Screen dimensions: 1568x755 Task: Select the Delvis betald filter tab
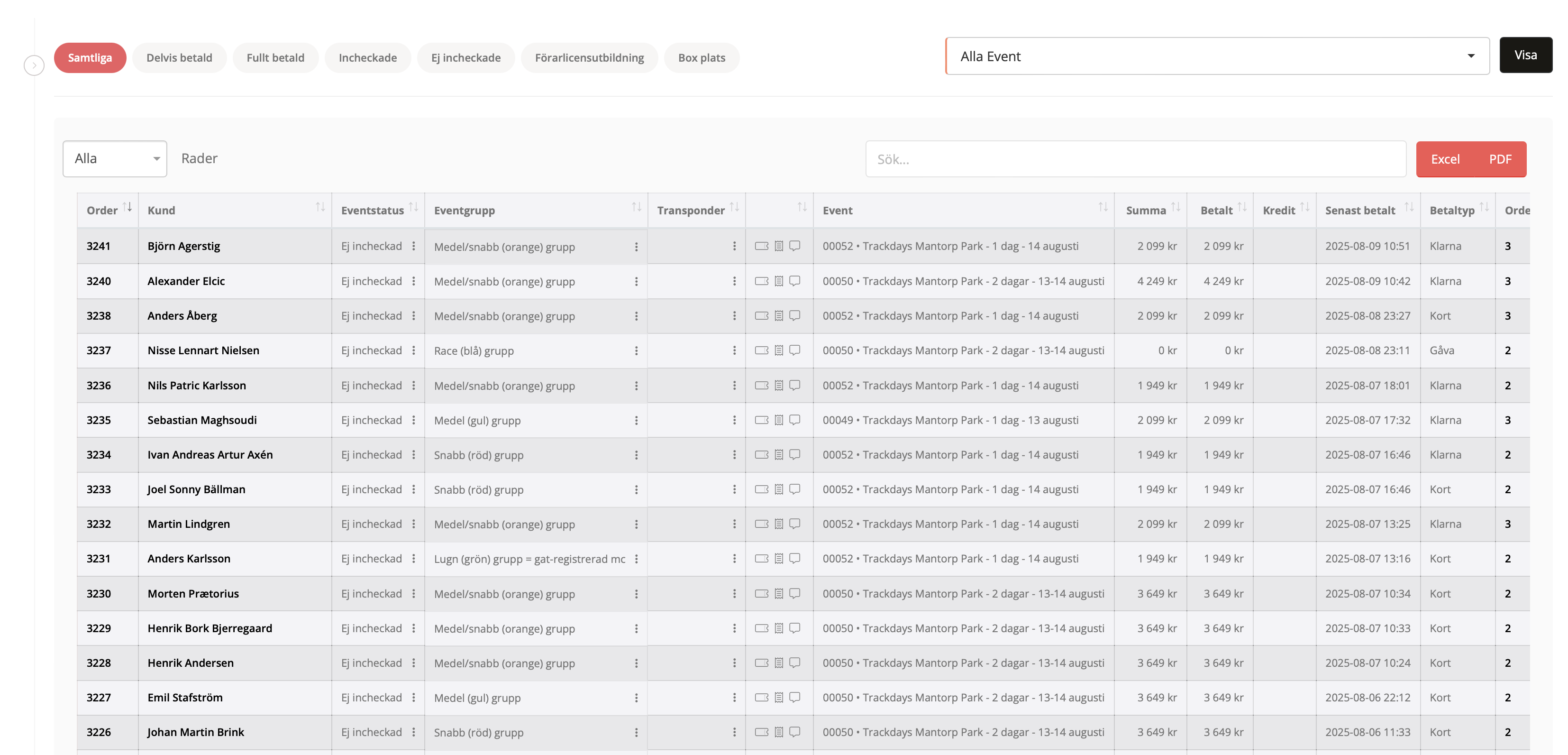179,58
